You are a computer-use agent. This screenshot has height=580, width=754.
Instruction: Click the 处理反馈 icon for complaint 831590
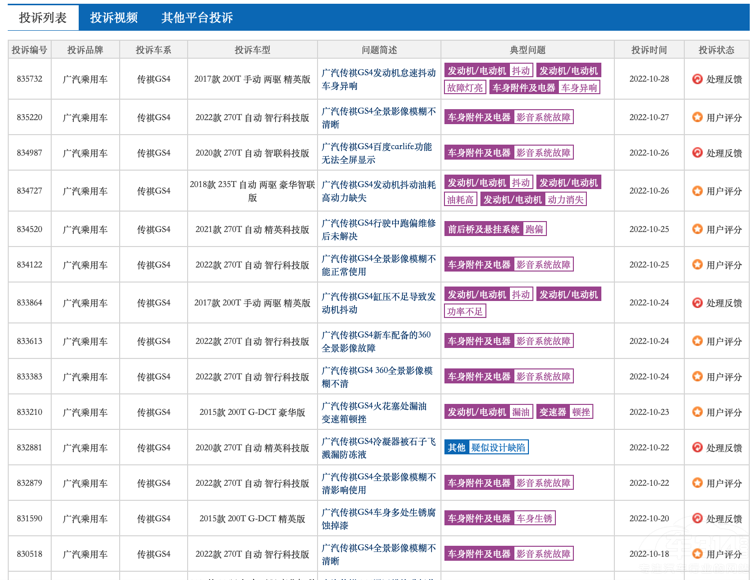click(697, 519)
